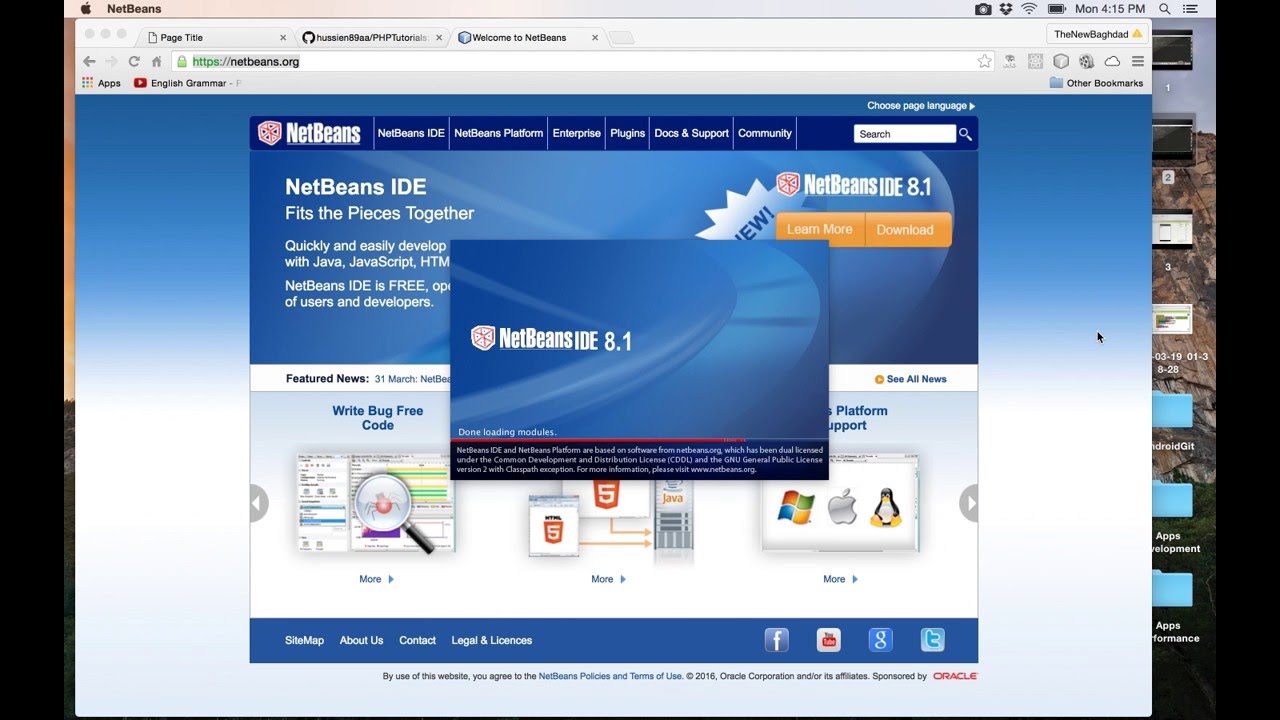The height and width of the screenshot is (720, 1280).
Task: Open the SiteMap footer link
Action: point(304,640)
